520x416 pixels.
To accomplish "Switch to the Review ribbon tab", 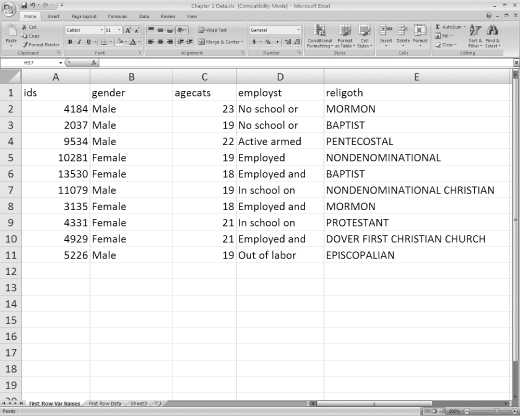I will 168,16.
